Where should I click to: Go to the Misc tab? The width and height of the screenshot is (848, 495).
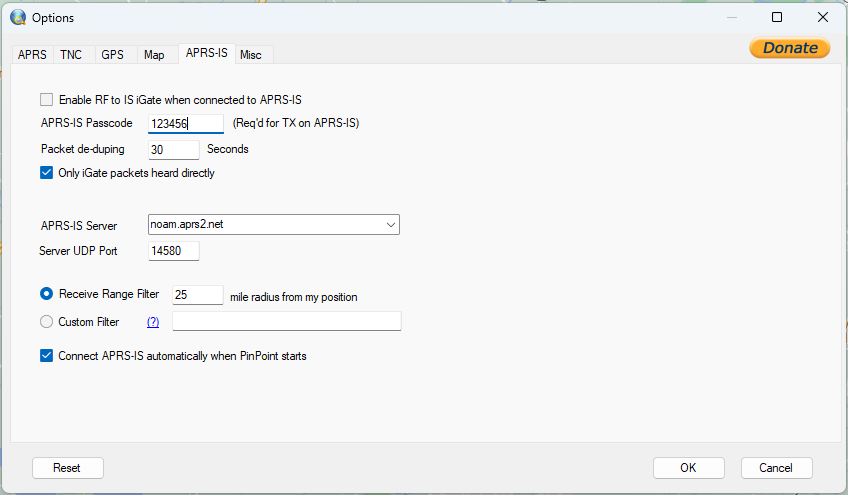click(251, 55)
